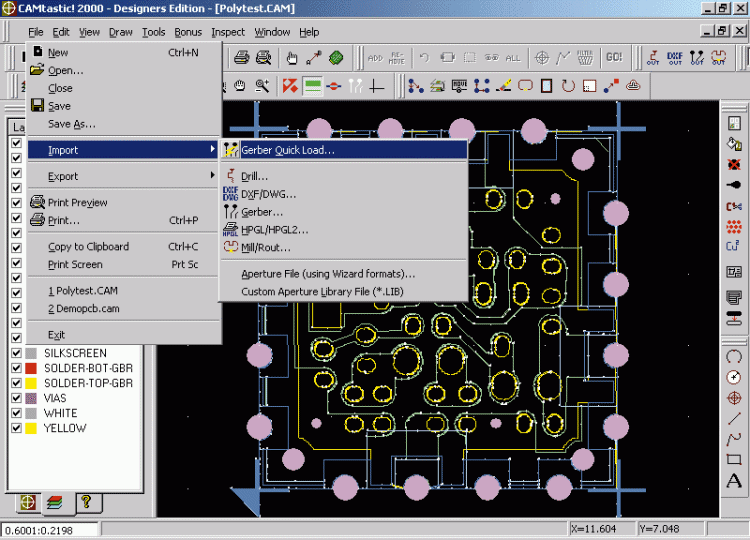The width and height of the screenshot is (750, 540).
Task: Click the VIAS layer color swatch
Action: pos(31,398)
